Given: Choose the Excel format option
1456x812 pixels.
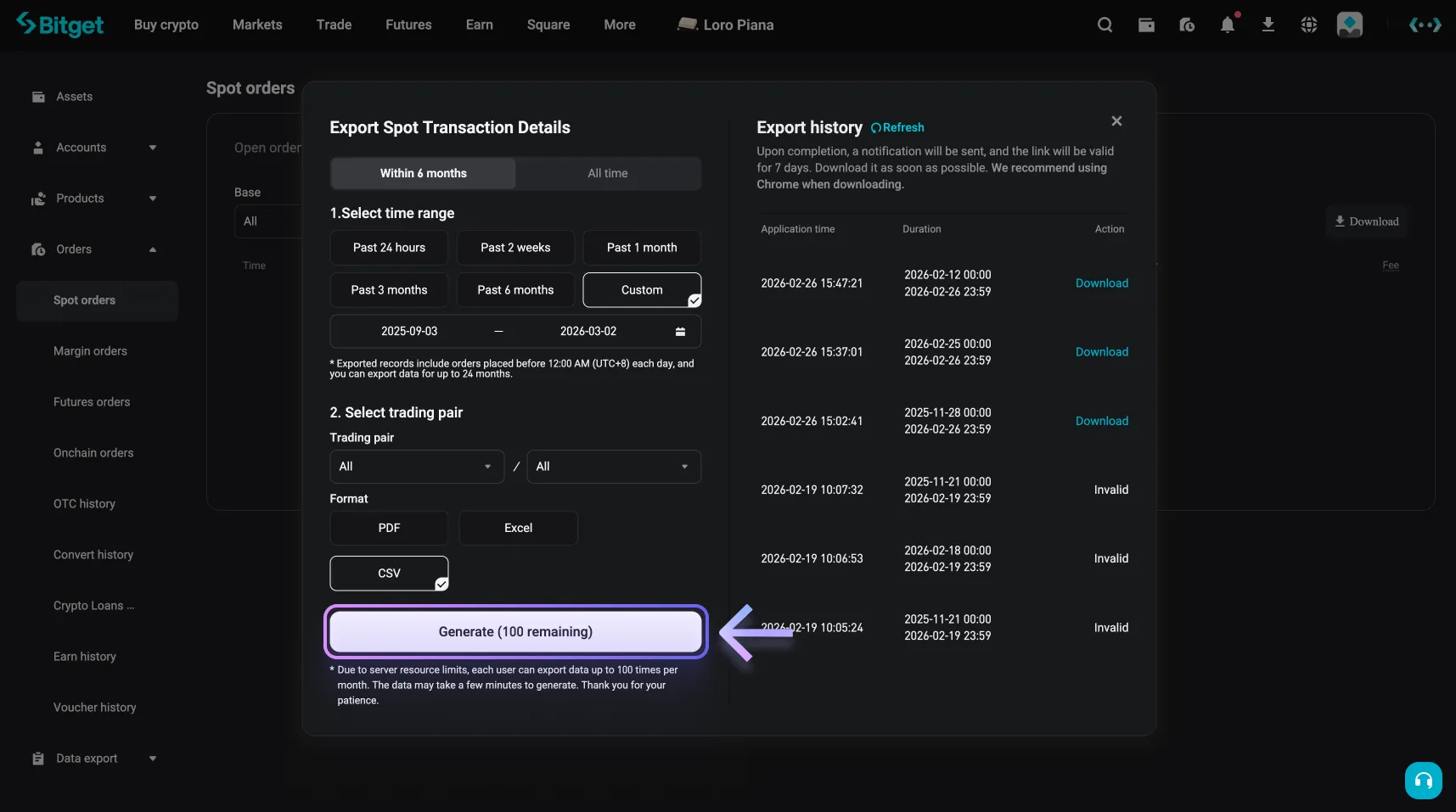Looking at the screenshot, I should pos(518,528).
